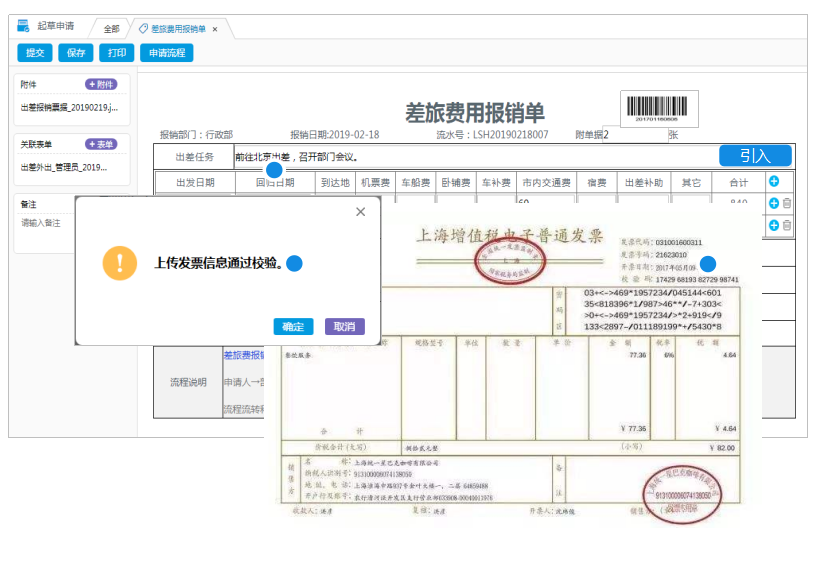The width and height of the screenshot is (820, 561).
Task: Open the 申请流程 view
Action: (x=167, y=53)
